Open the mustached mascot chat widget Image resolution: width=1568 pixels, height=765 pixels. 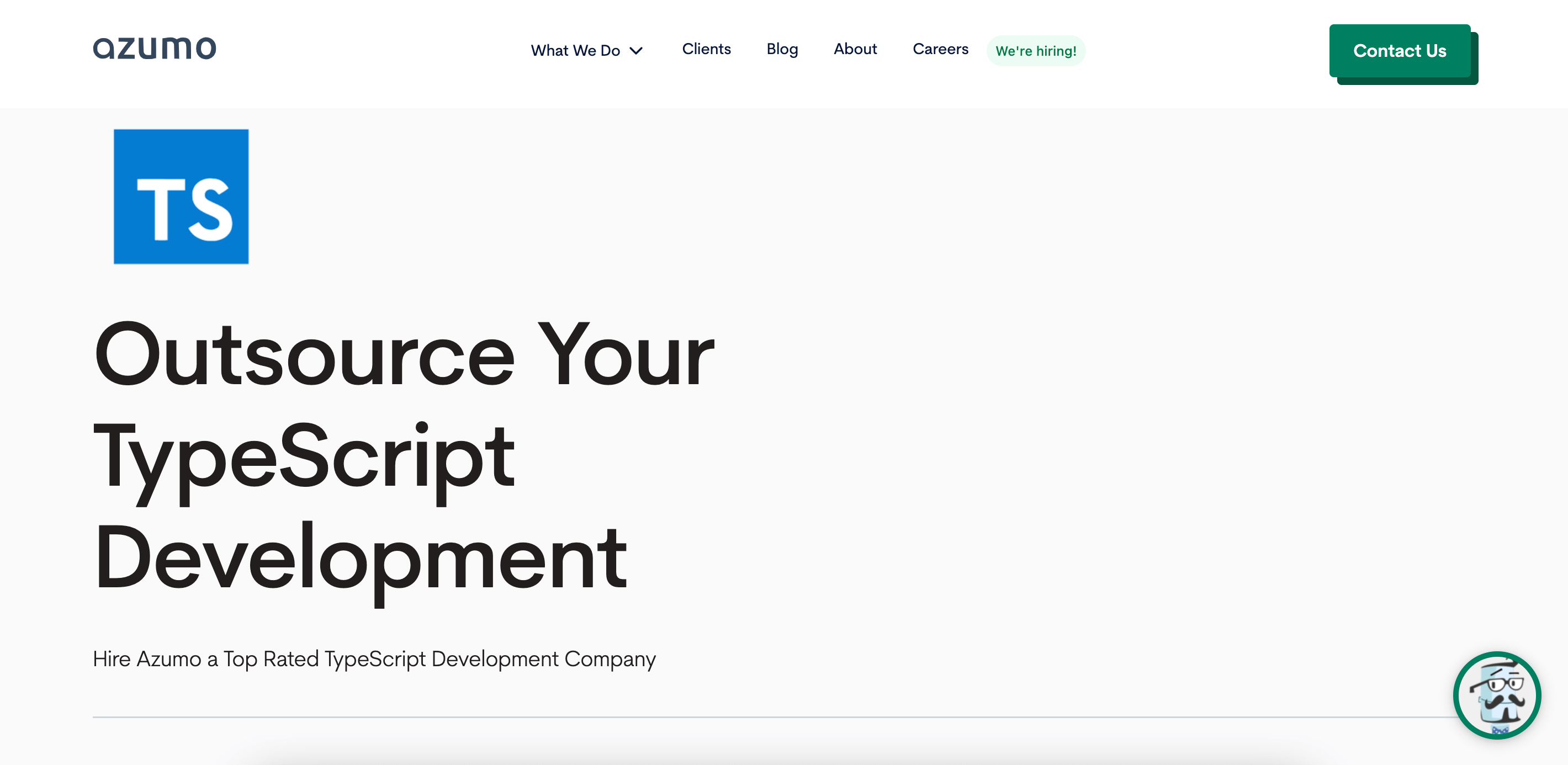[1497, 695]
